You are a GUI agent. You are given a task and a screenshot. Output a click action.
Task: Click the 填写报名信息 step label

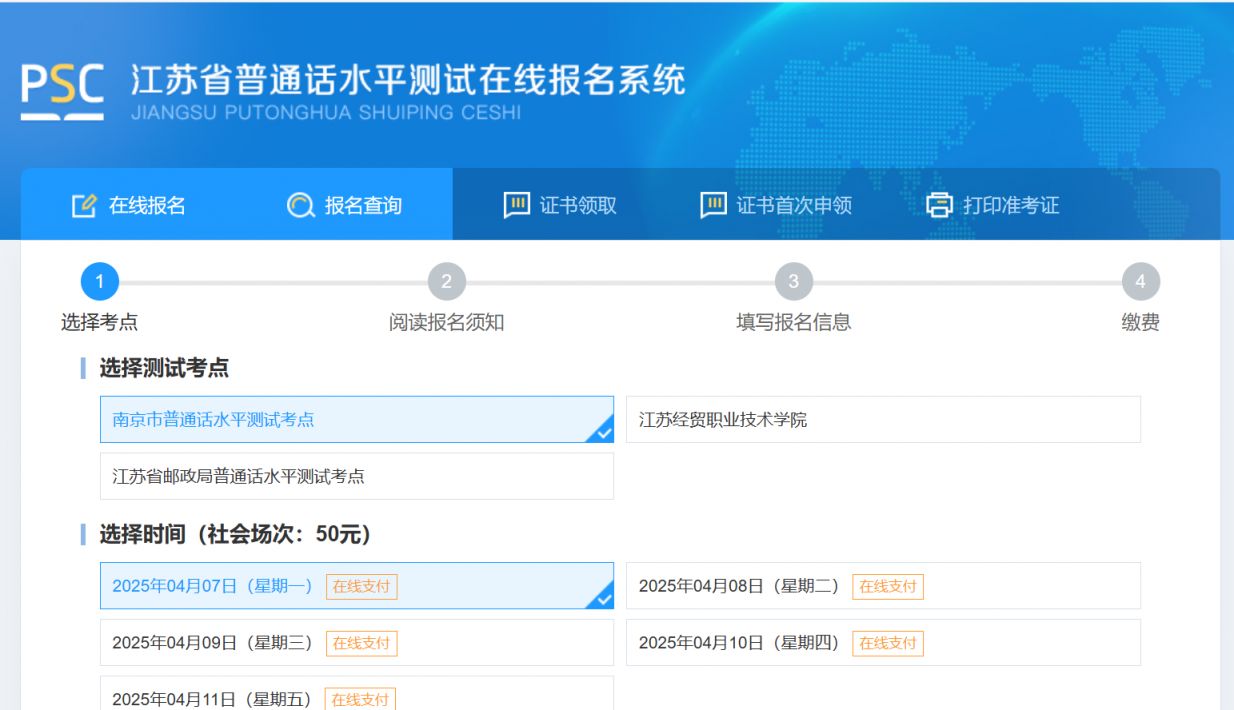click(793, 323)
